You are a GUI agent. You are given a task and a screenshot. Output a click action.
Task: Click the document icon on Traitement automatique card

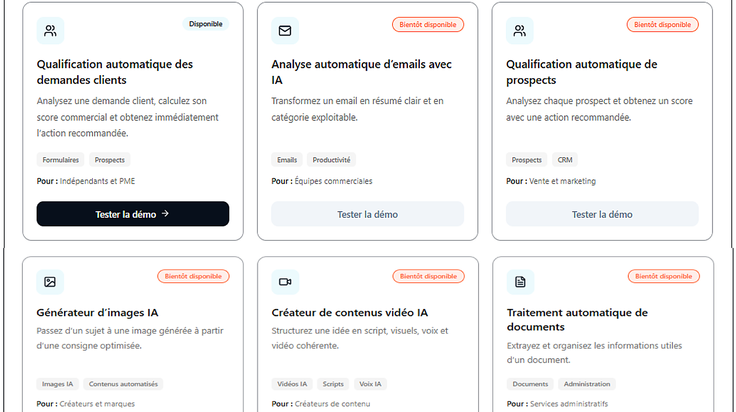pos(520,282)
